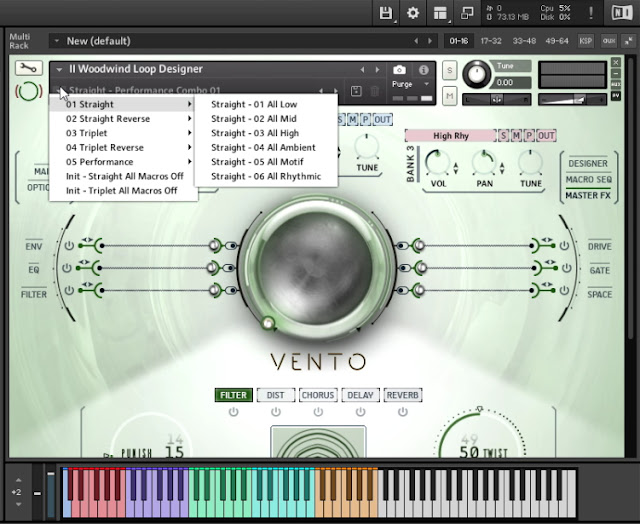
Task: Adjust Bank 3 VOL stepper arrows
Action: [x=456, y=168]
